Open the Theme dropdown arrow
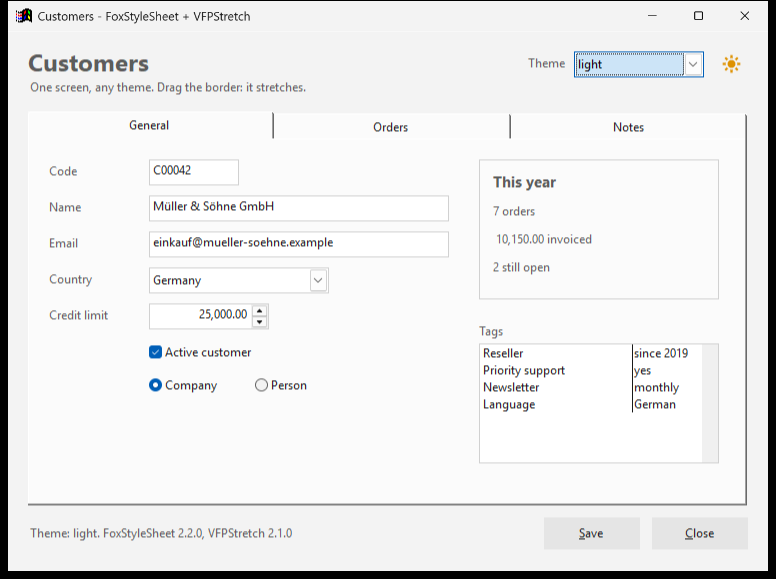 pos(693,64)
